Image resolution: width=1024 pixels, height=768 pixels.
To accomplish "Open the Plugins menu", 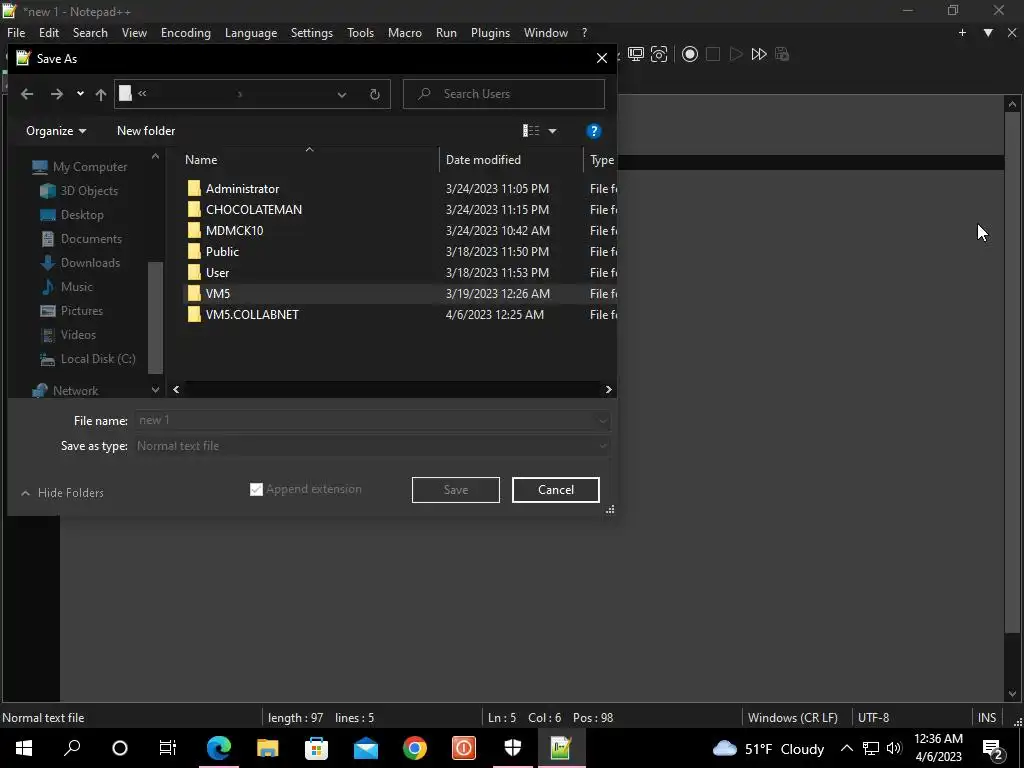I will click(x=490, y=33).
